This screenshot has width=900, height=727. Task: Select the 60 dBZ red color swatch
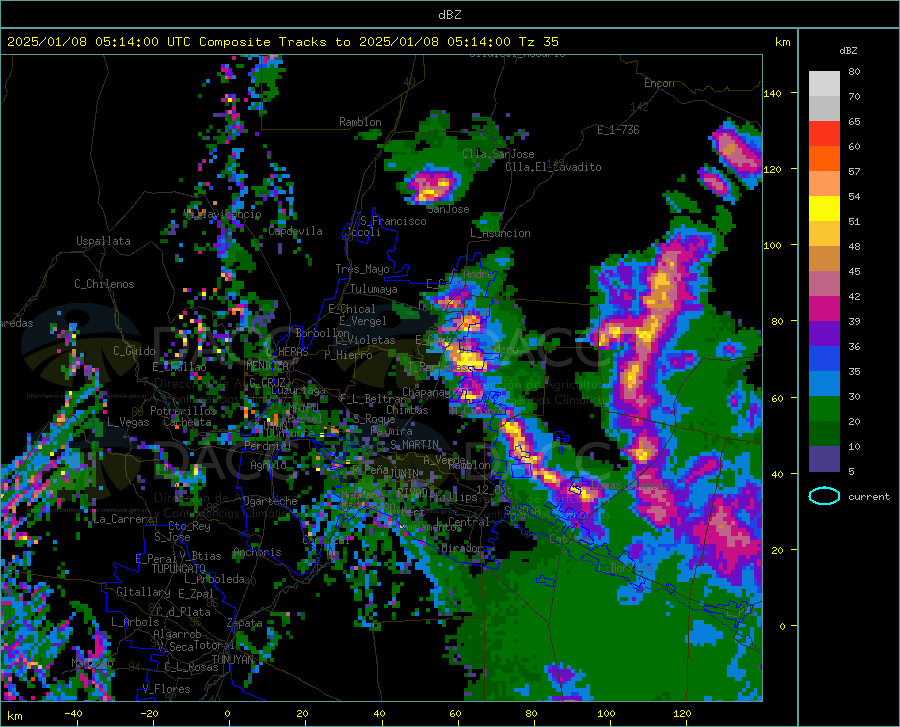click(x=824, y=134)
